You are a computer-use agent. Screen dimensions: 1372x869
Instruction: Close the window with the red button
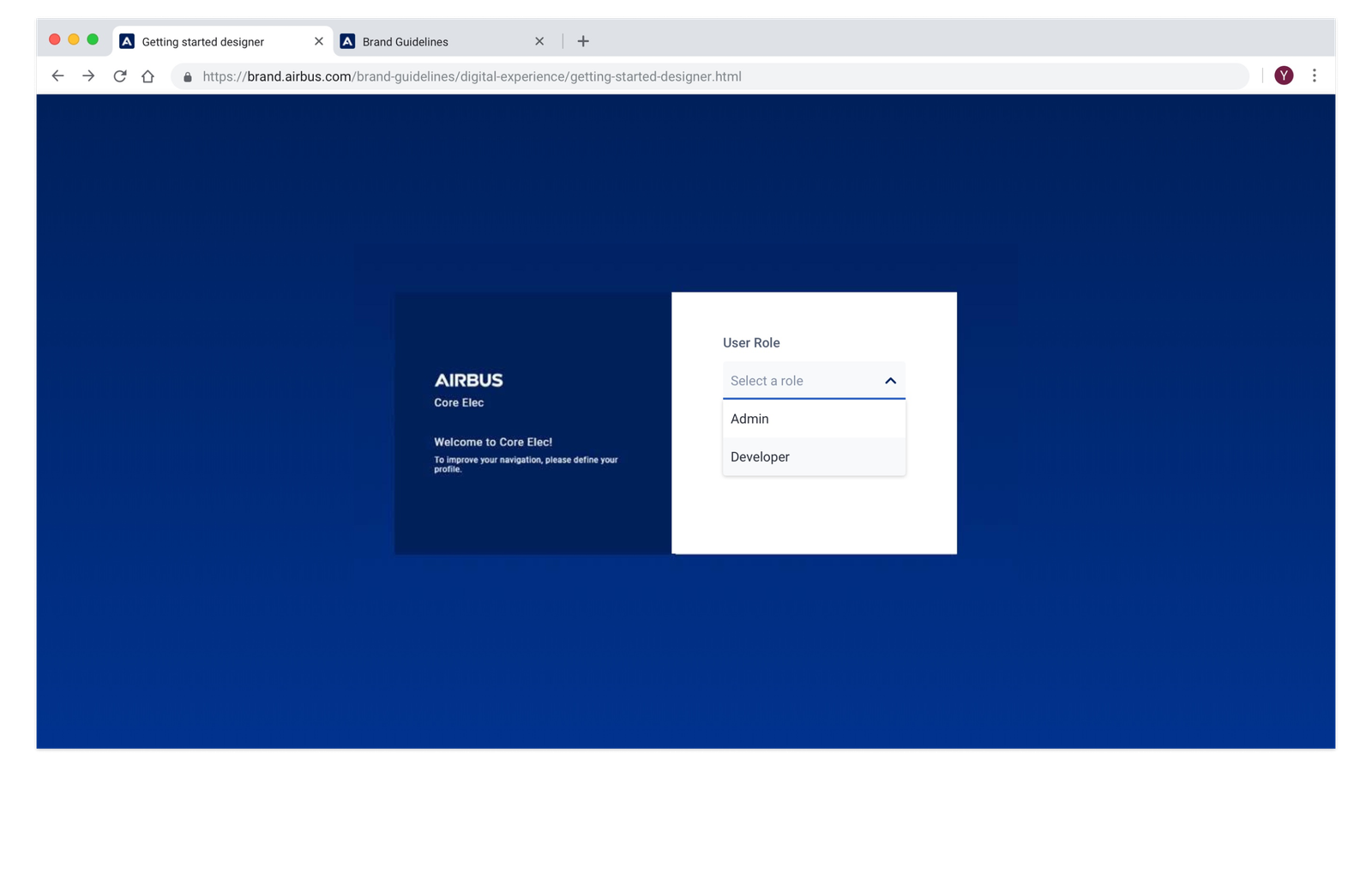click(x=55, y=39)
